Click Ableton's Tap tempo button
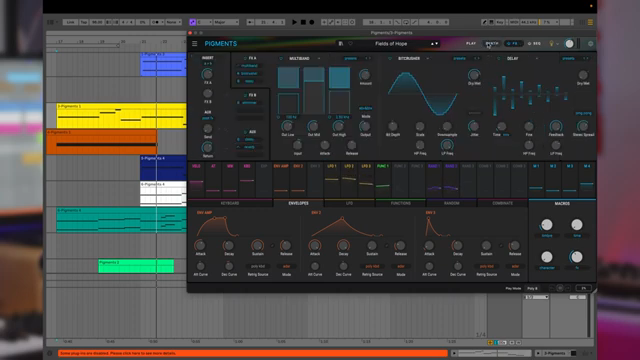 pyautogui.click(x=84, y=22)
